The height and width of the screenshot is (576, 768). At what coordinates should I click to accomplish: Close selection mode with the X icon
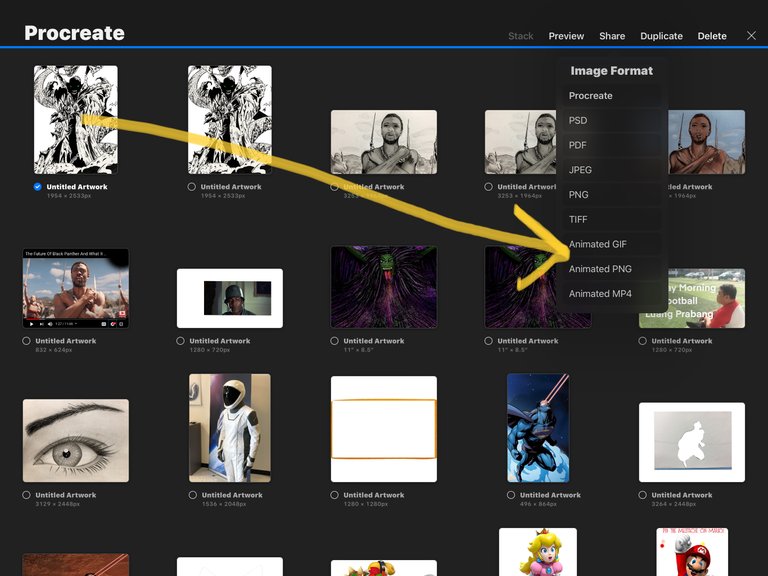[751, 36]
